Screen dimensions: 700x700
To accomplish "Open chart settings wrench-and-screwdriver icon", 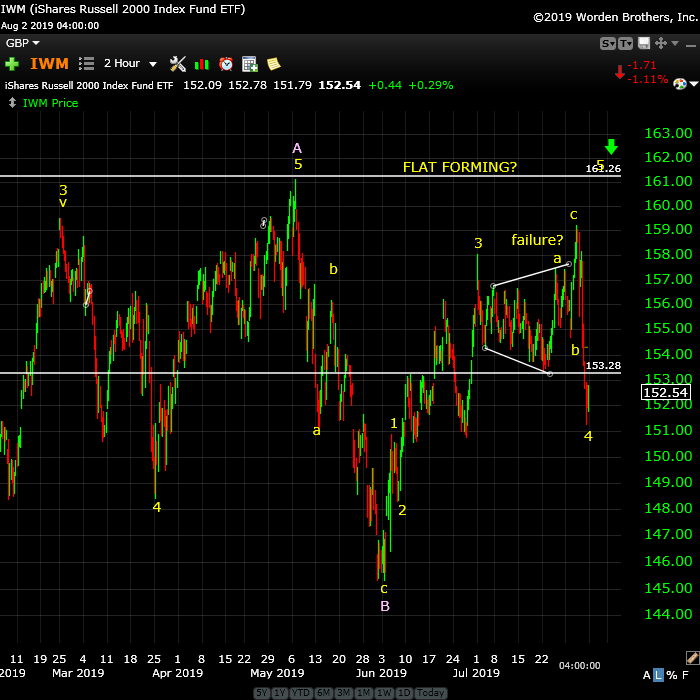I will (x=178, y=64).
